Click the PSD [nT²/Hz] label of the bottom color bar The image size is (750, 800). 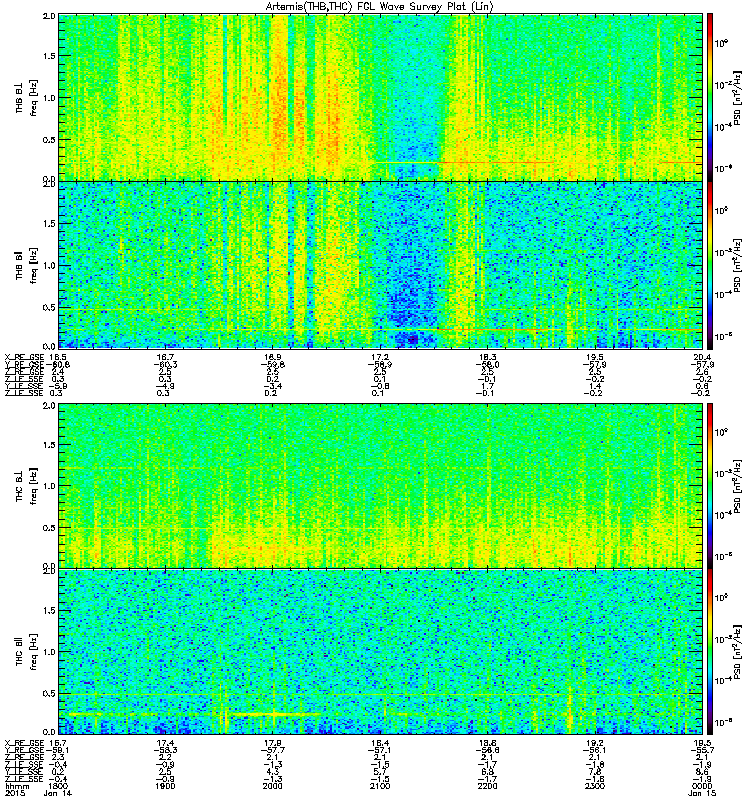point(738,652)
